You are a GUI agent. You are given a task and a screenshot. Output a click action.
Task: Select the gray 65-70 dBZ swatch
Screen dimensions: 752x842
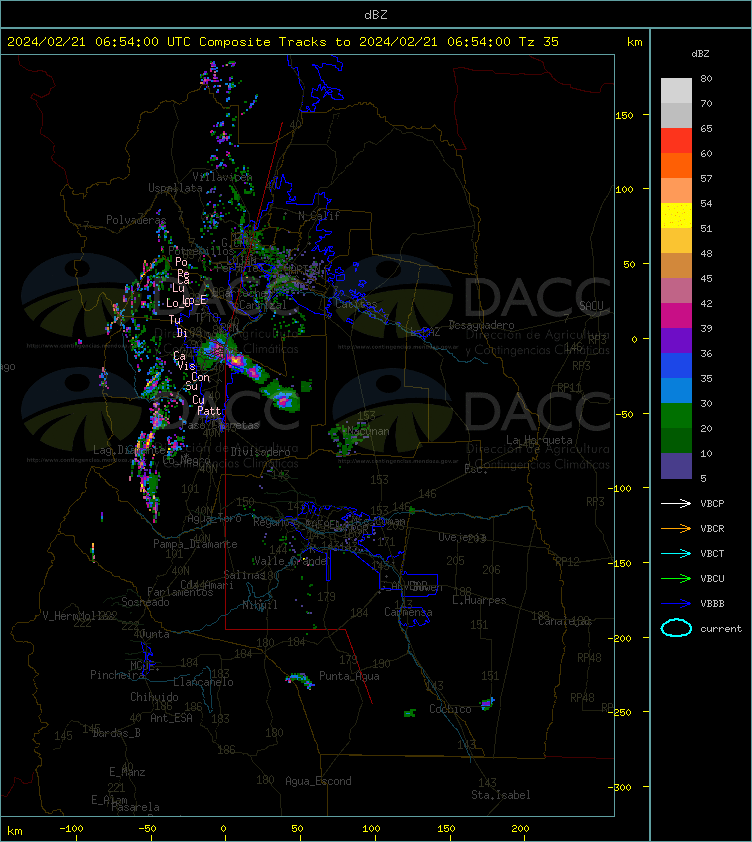pos(676,115)
